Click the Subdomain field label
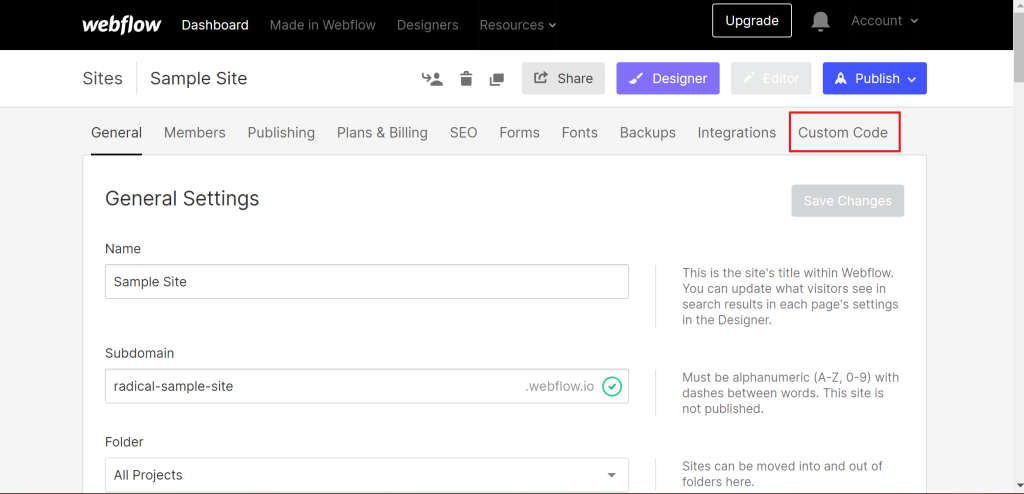1024x494 pixels. (140, 353)
